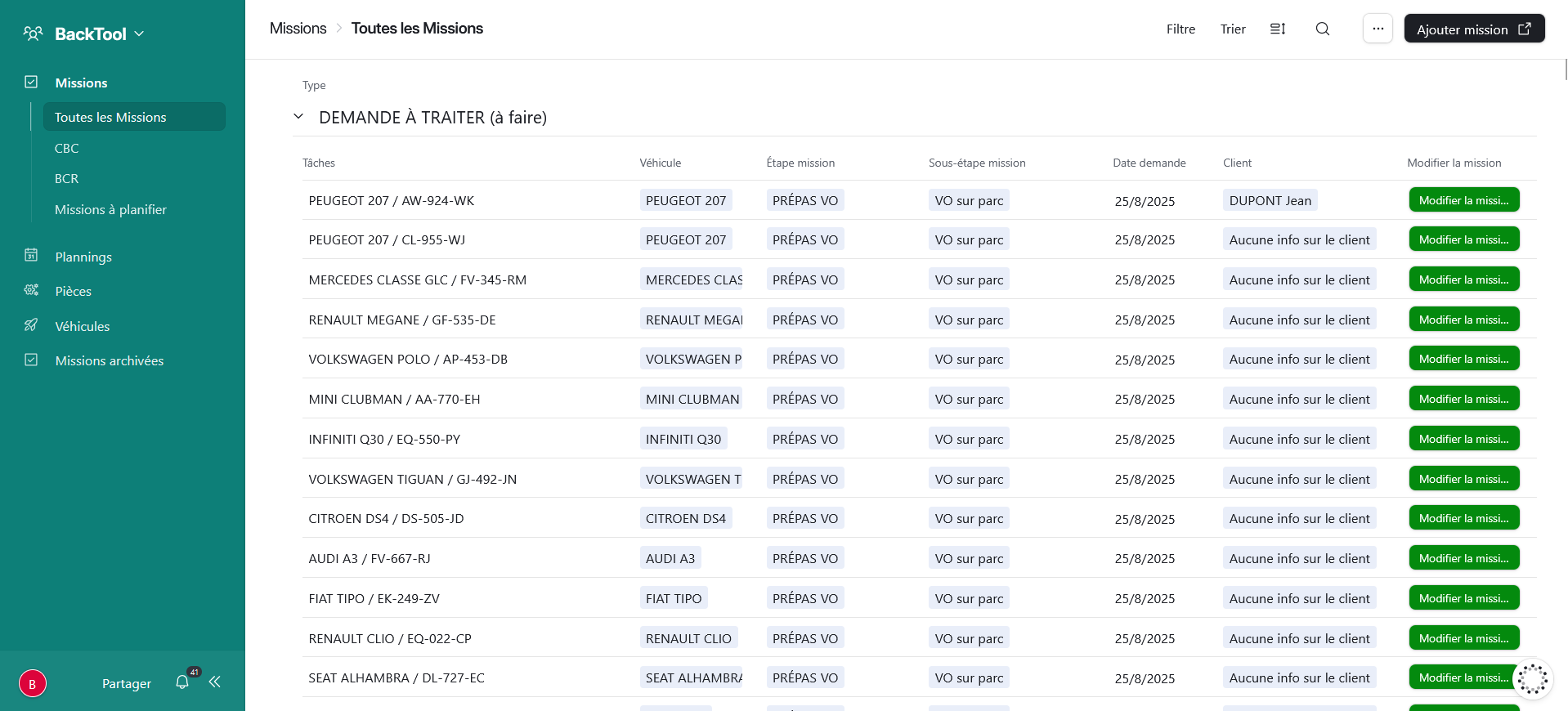Click the Pièces gears icon
Viewport: 1568px width, 711px height.
pos(31,291)
